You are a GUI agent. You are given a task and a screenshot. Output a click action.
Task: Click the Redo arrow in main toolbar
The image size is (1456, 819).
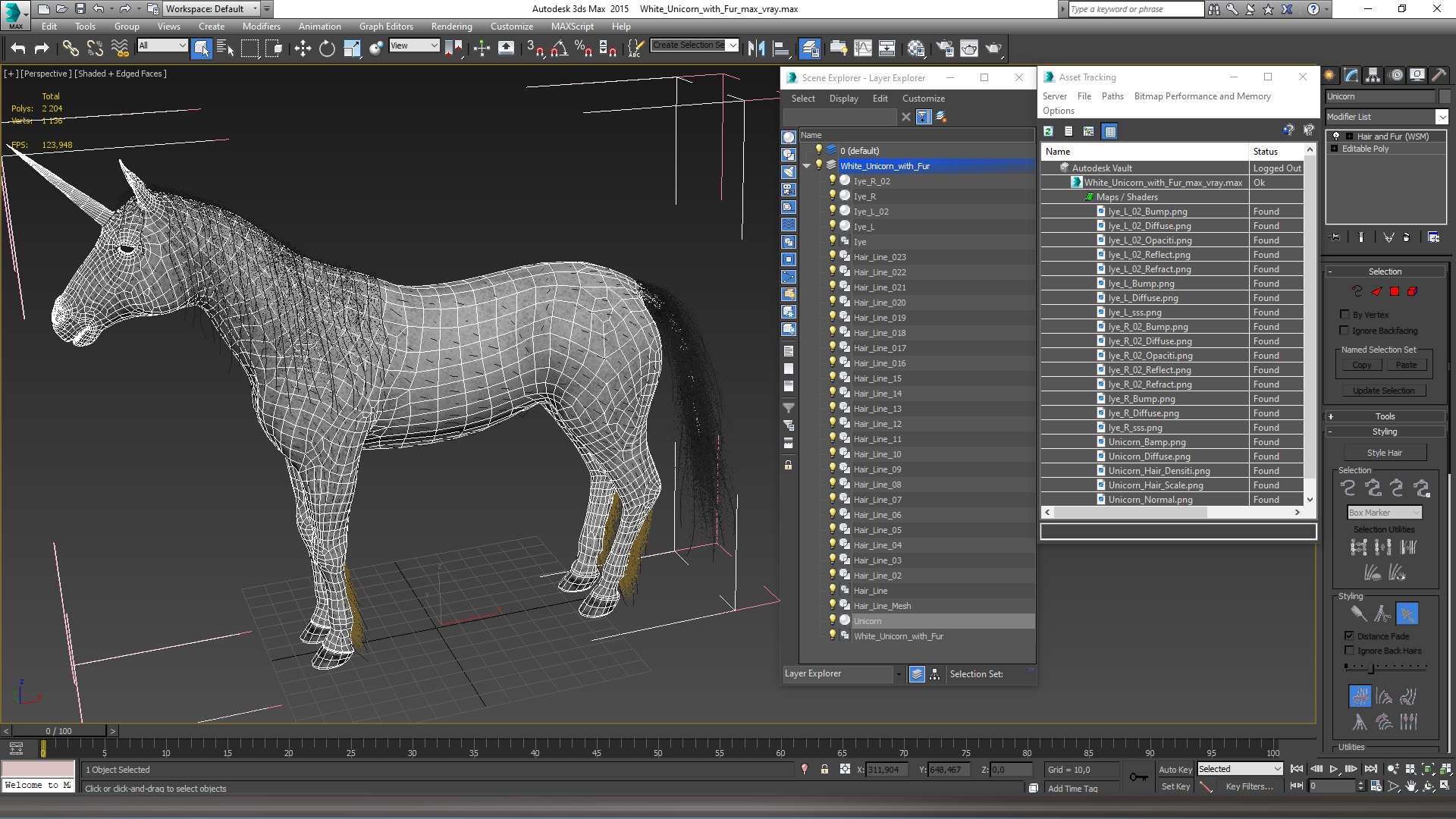[42, 49]
